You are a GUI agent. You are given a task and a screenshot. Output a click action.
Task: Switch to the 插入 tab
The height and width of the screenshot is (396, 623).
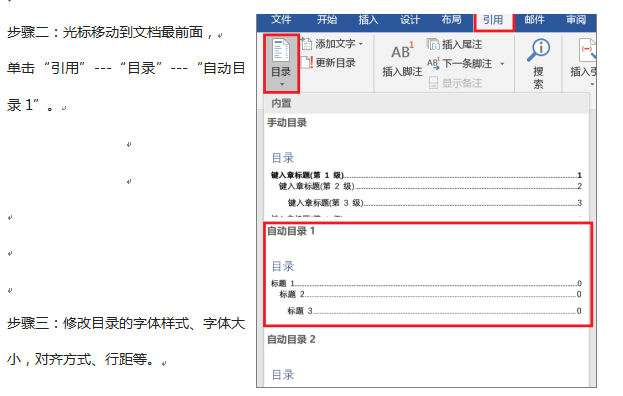[368, 19]
